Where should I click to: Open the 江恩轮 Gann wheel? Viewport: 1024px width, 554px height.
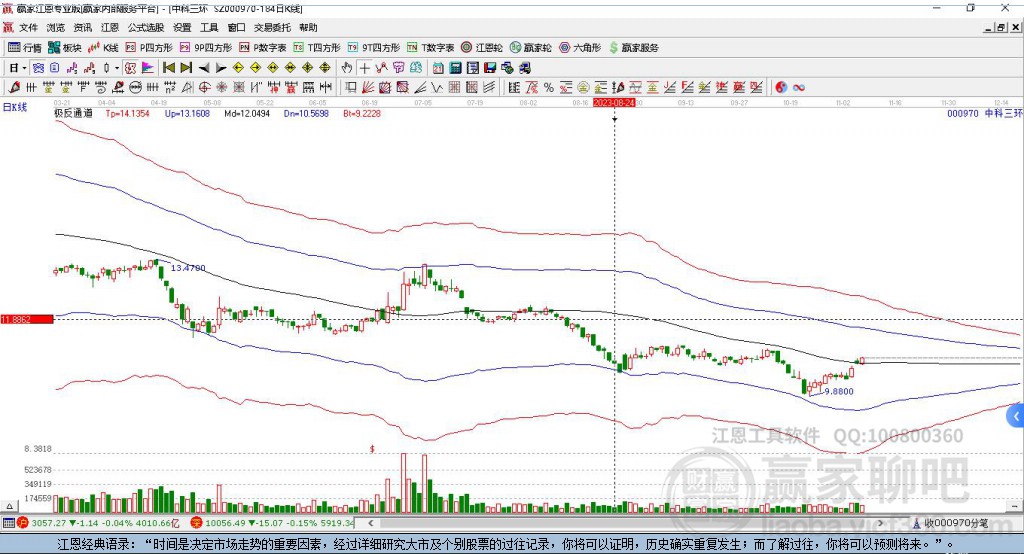click(482, 48)
